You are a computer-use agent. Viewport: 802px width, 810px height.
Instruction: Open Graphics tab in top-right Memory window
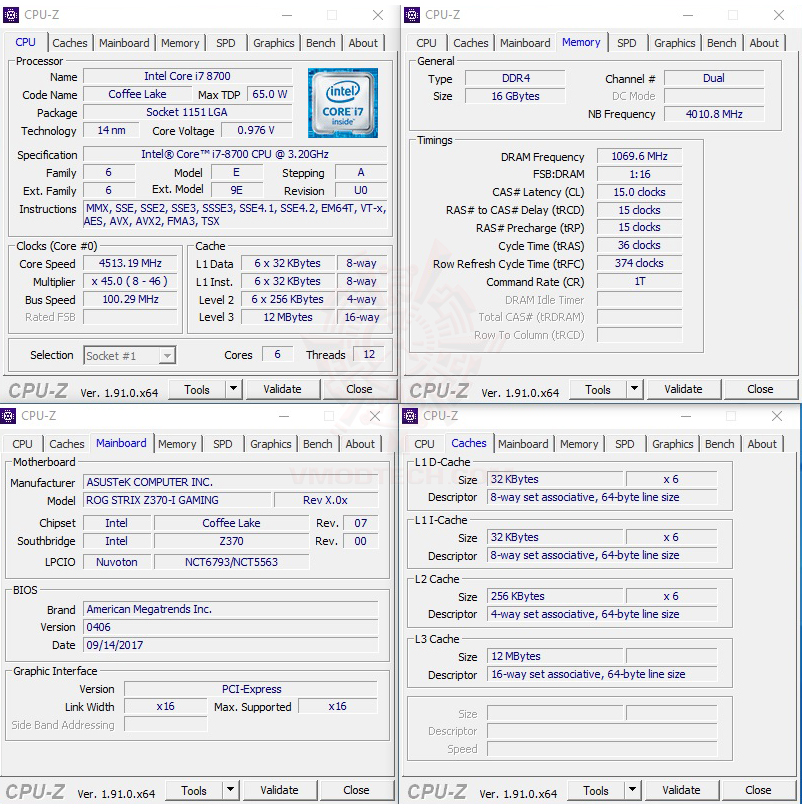pyautogui.click(x=674, y=43)
